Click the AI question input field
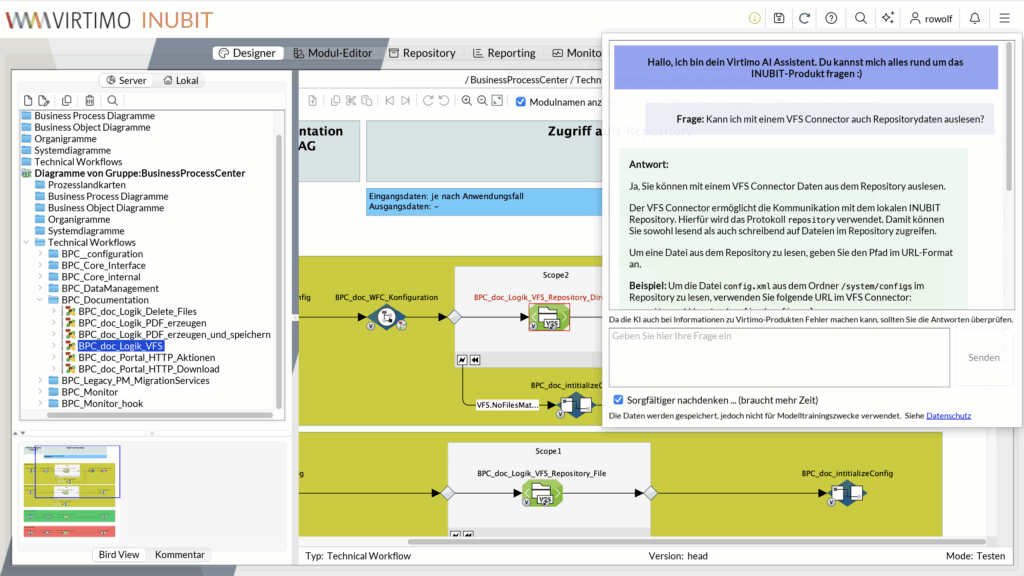Screen dimensions: 1024x576 (x=778, y=357)
